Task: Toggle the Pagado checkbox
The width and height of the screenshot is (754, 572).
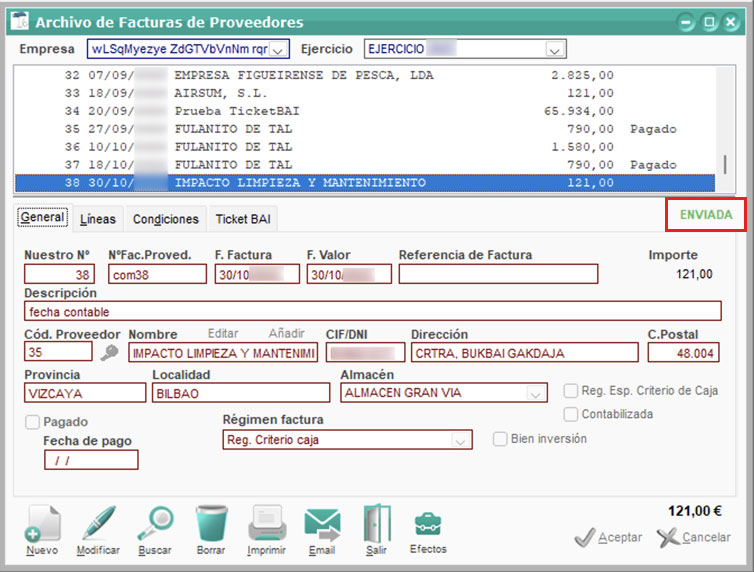Action: [x=33, y=422]
